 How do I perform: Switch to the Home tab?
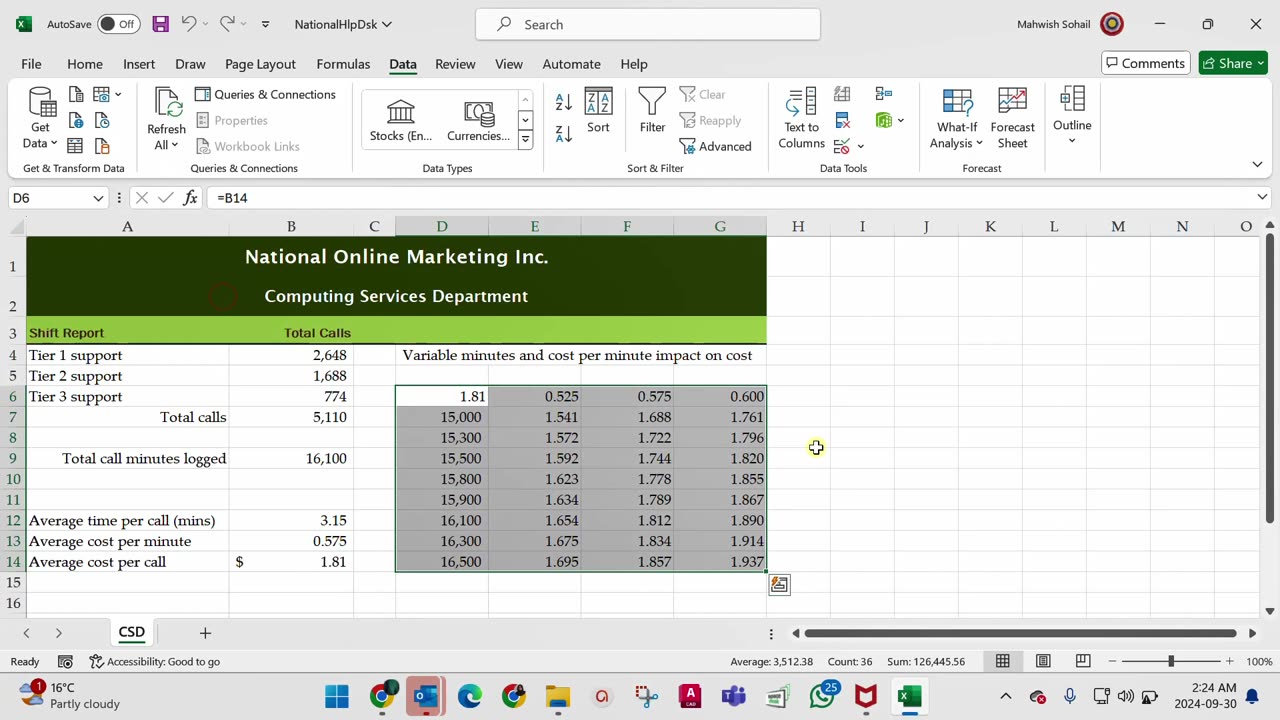(x=85, y=64)
